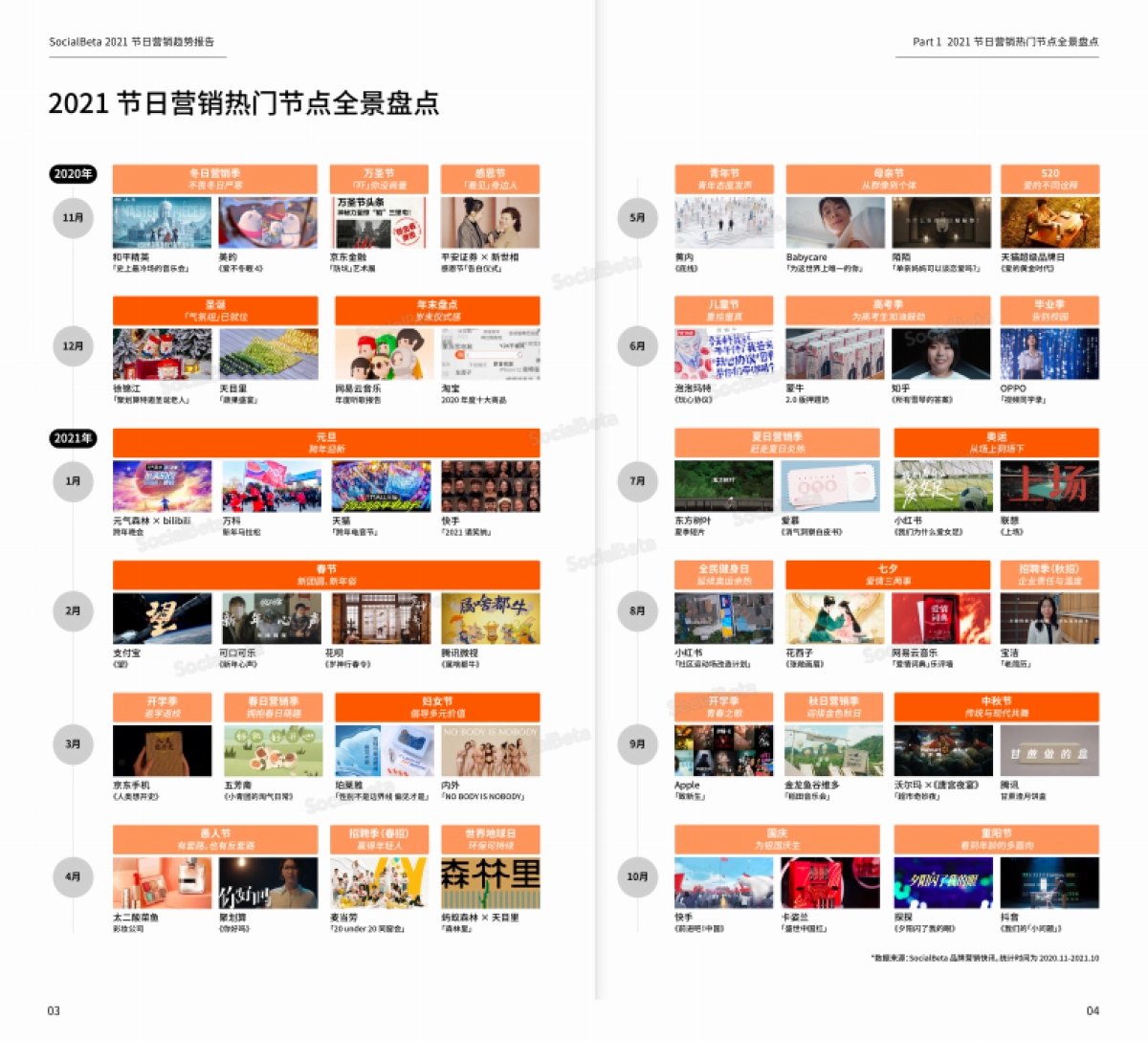Click the 麦当劳 20 under 20 thumbnail
This screenshot has width=1148, height=1041.
(379, 882)
